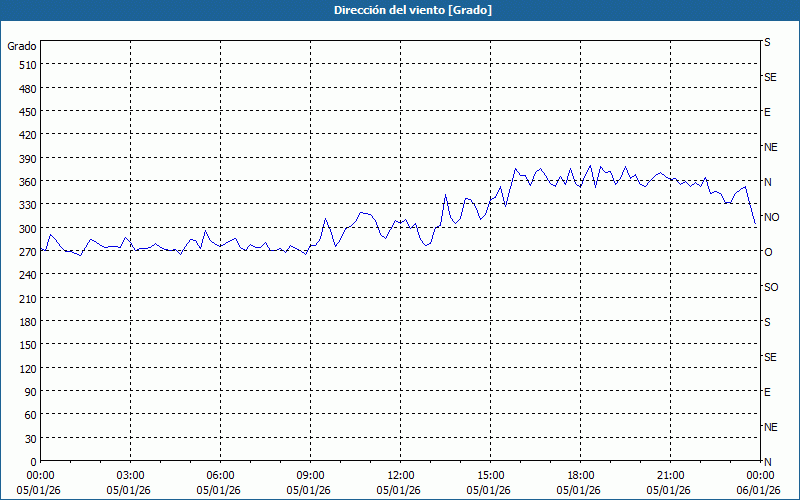This screenshot has width=800, height=500.
Task: Choose the 15:00 time axis marker
Action: point(491,475)
